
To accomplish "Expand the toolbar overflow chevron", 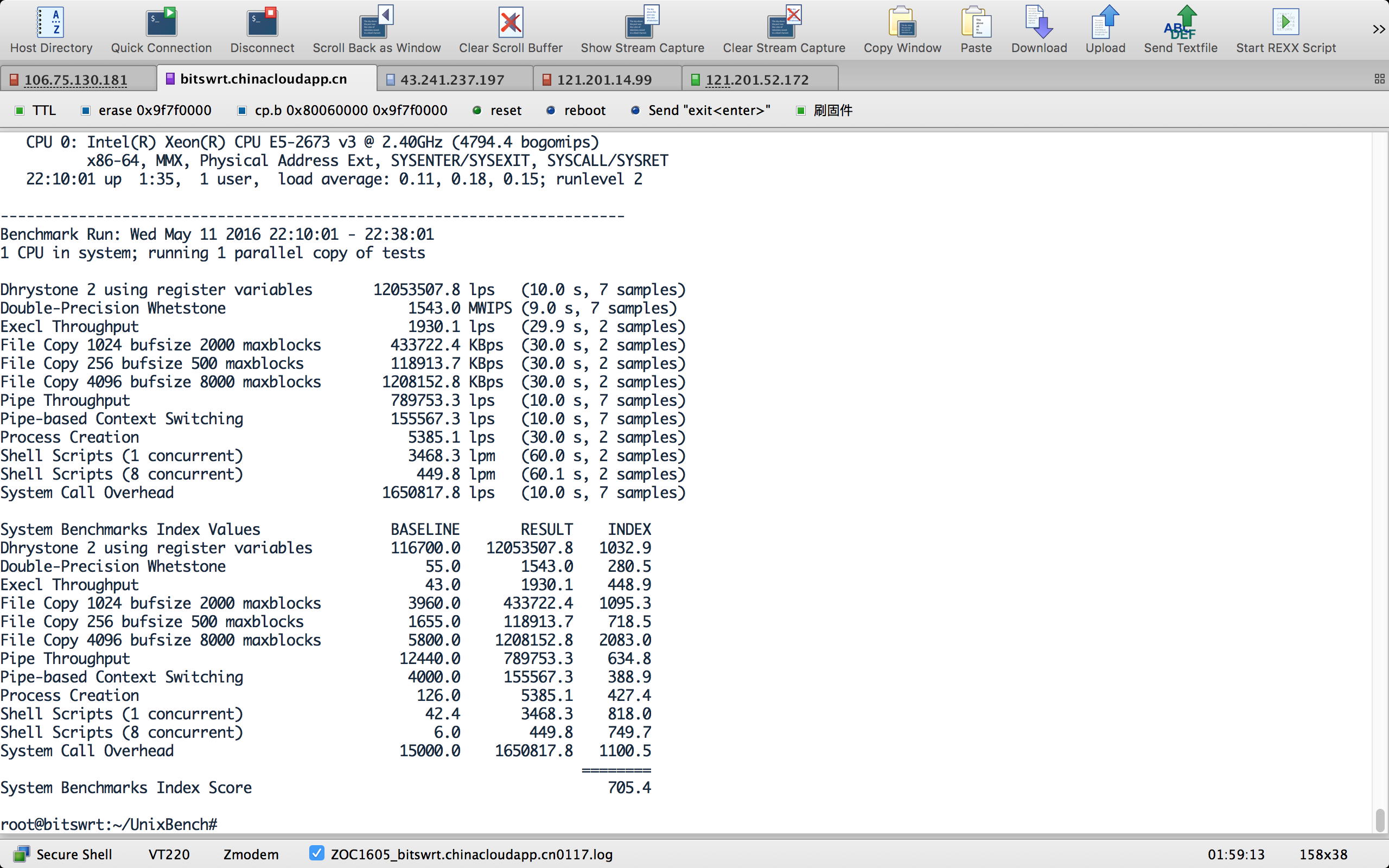I will coord(1378,29).
